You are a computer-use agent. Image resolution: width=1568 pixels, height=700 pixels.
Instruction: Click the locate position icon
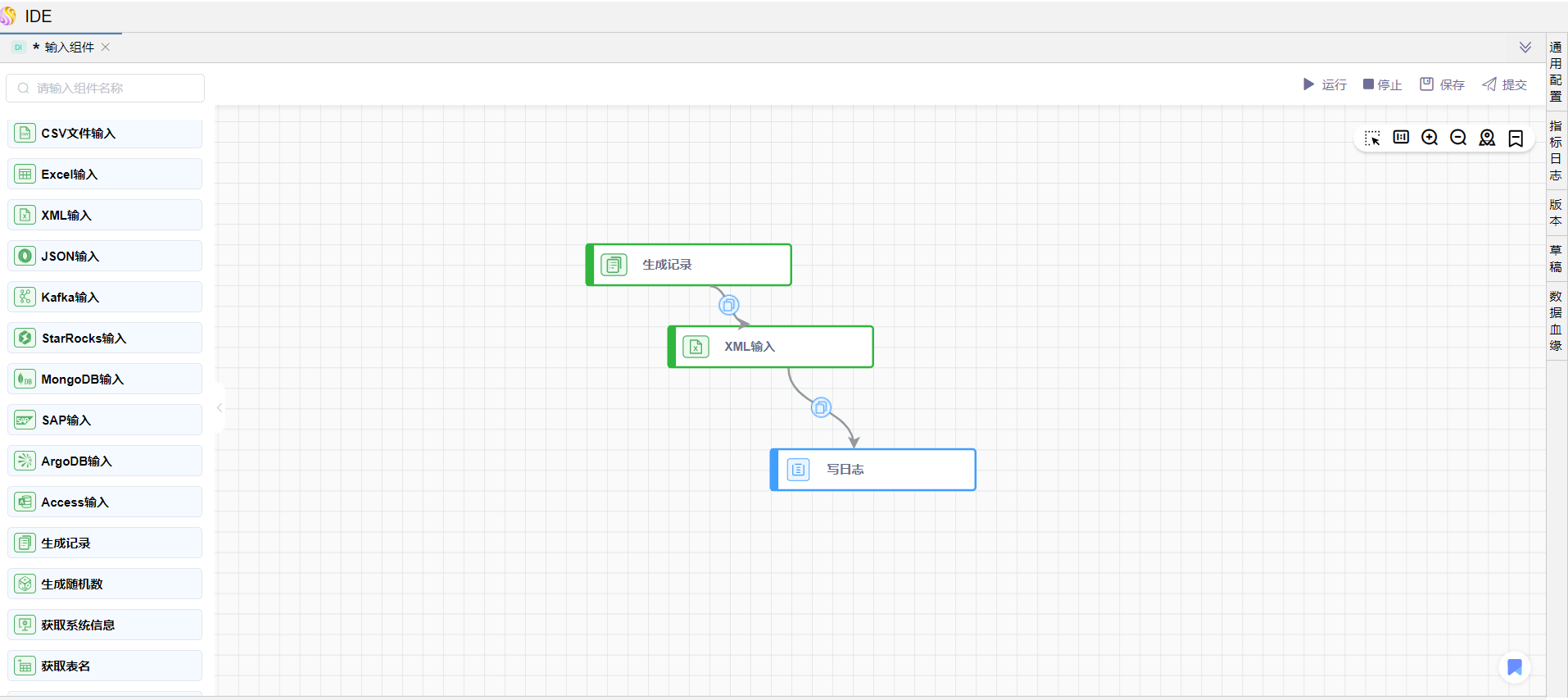point(1487,138)
